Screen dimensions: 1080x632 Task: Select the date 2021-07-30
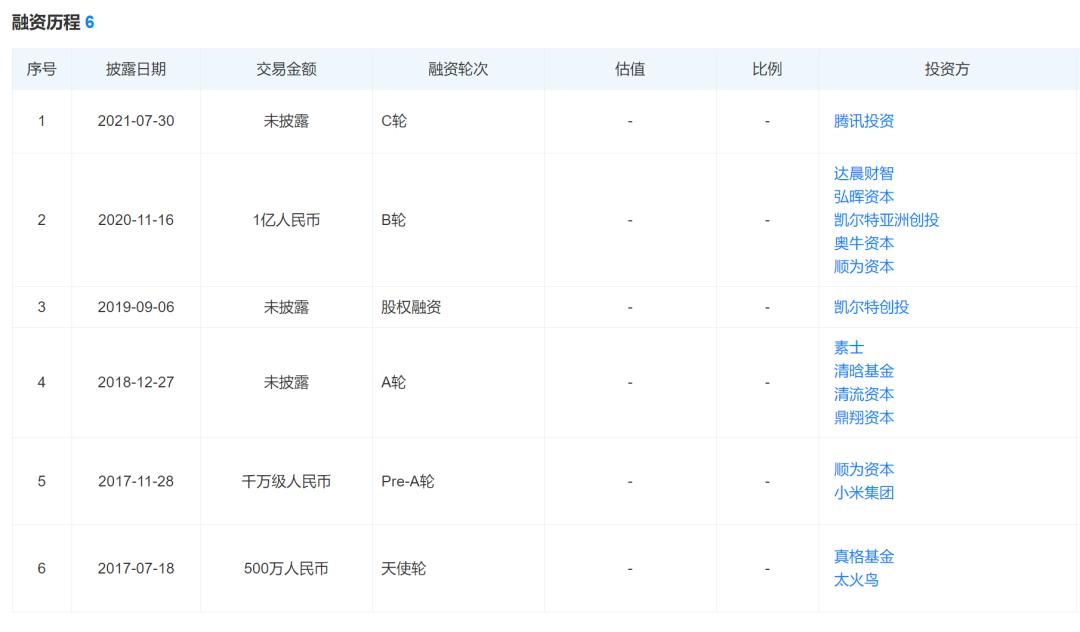point(136,121)
